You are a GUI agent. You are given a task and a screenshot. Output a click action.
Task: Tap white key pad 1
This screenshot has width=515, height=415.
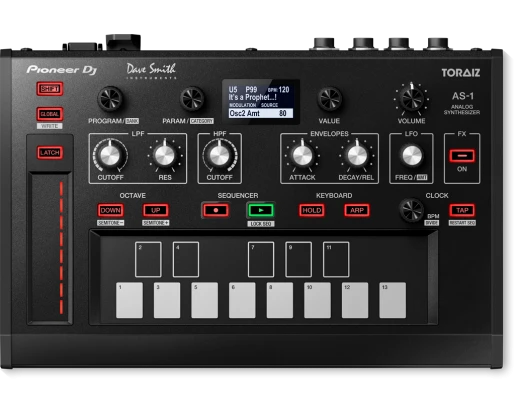[129, 300]
